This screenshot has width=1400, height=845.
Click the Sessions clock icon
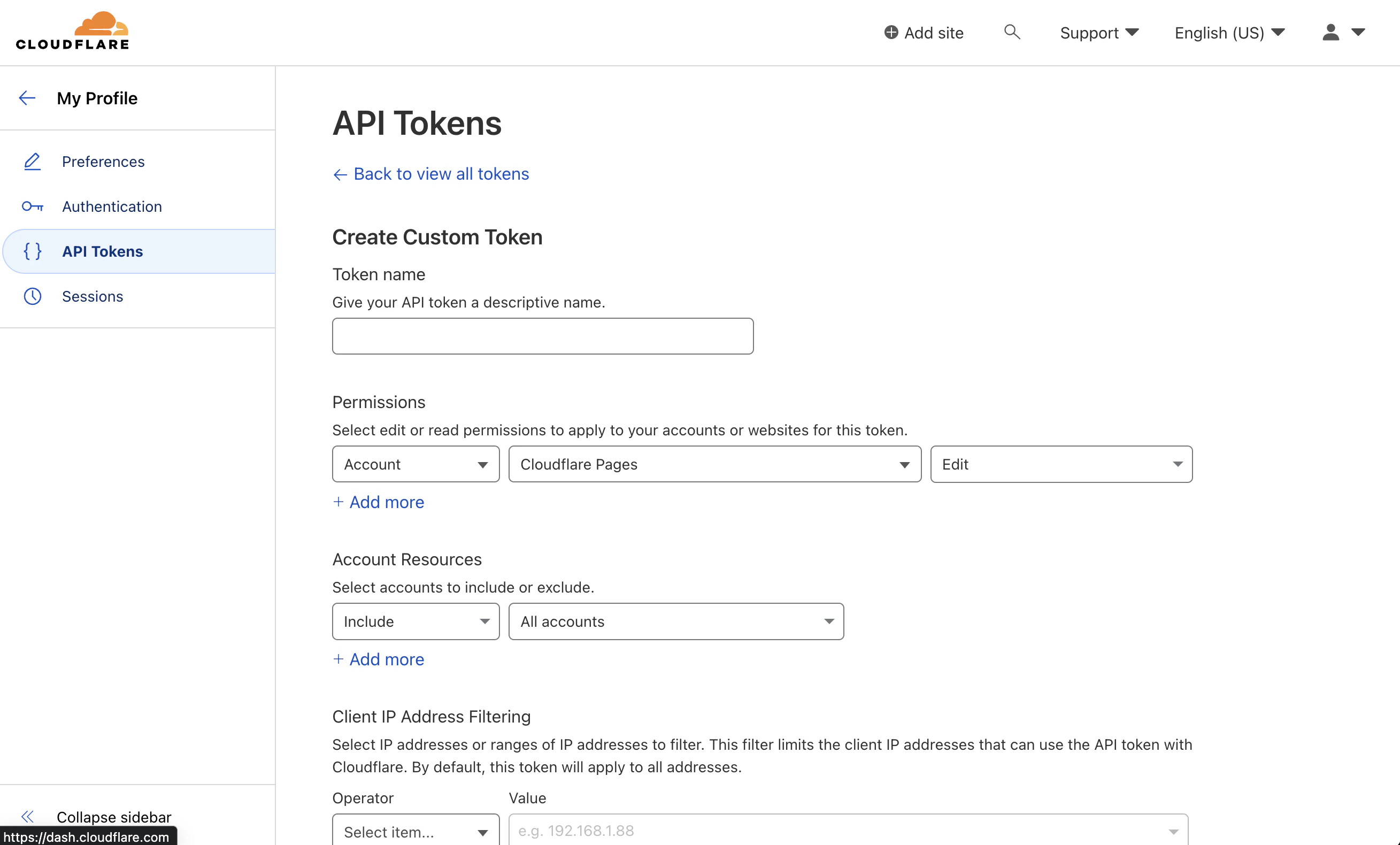(x=33, y=296)
